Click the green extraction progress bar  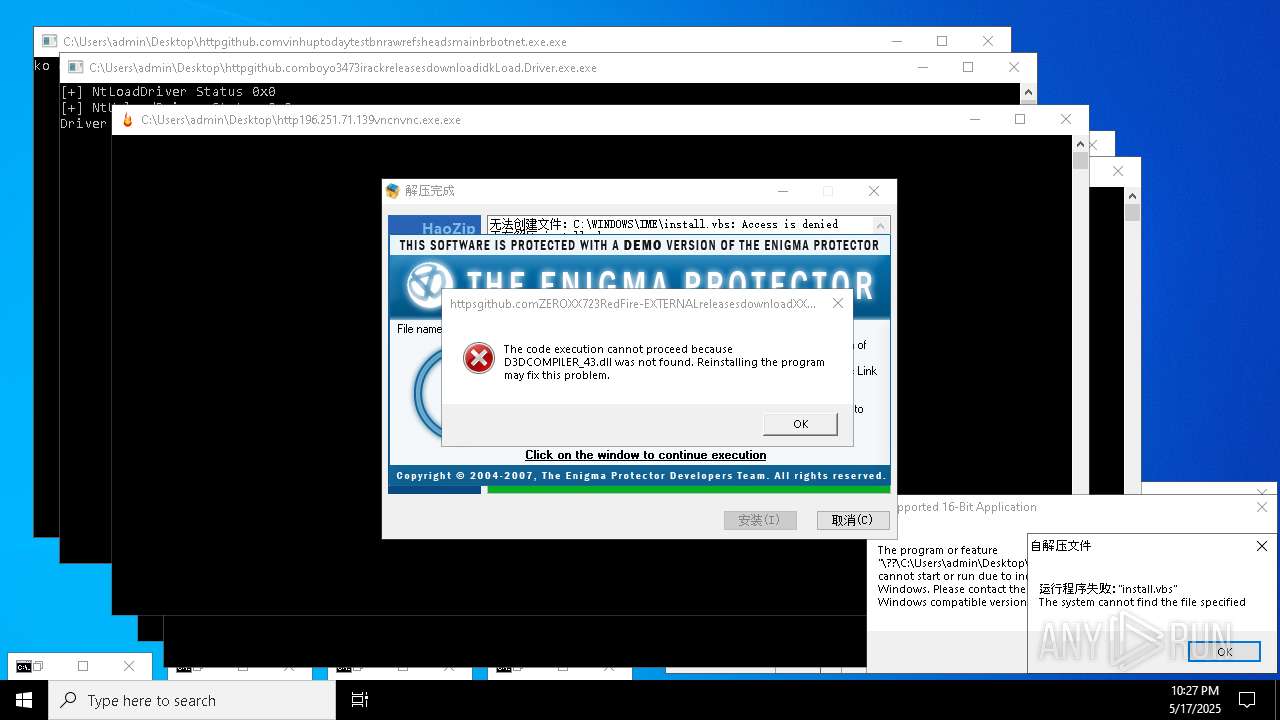tap(688, 489)
